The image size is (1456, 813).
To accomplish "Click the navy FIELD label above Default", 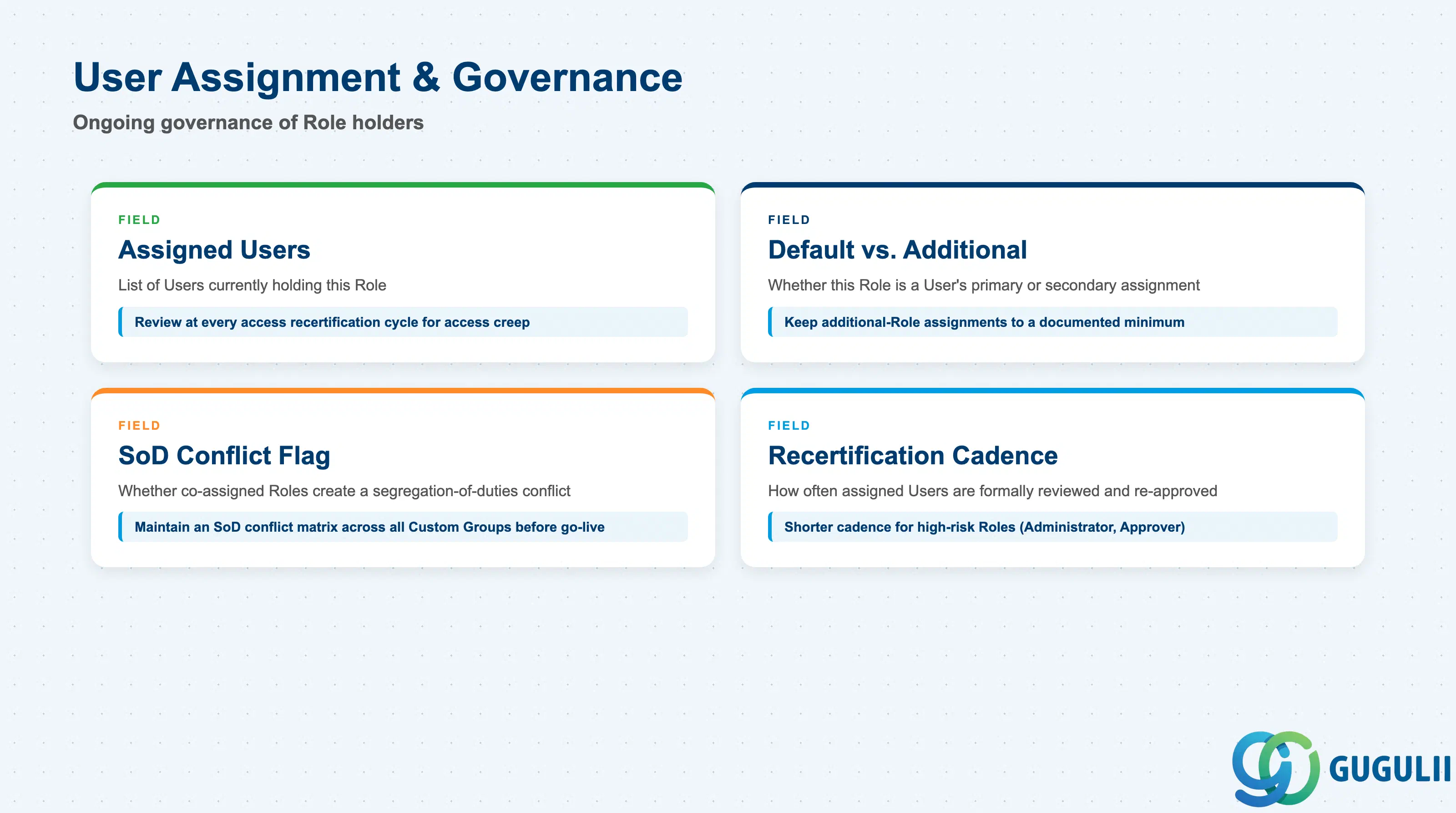I will click(789, 220).
